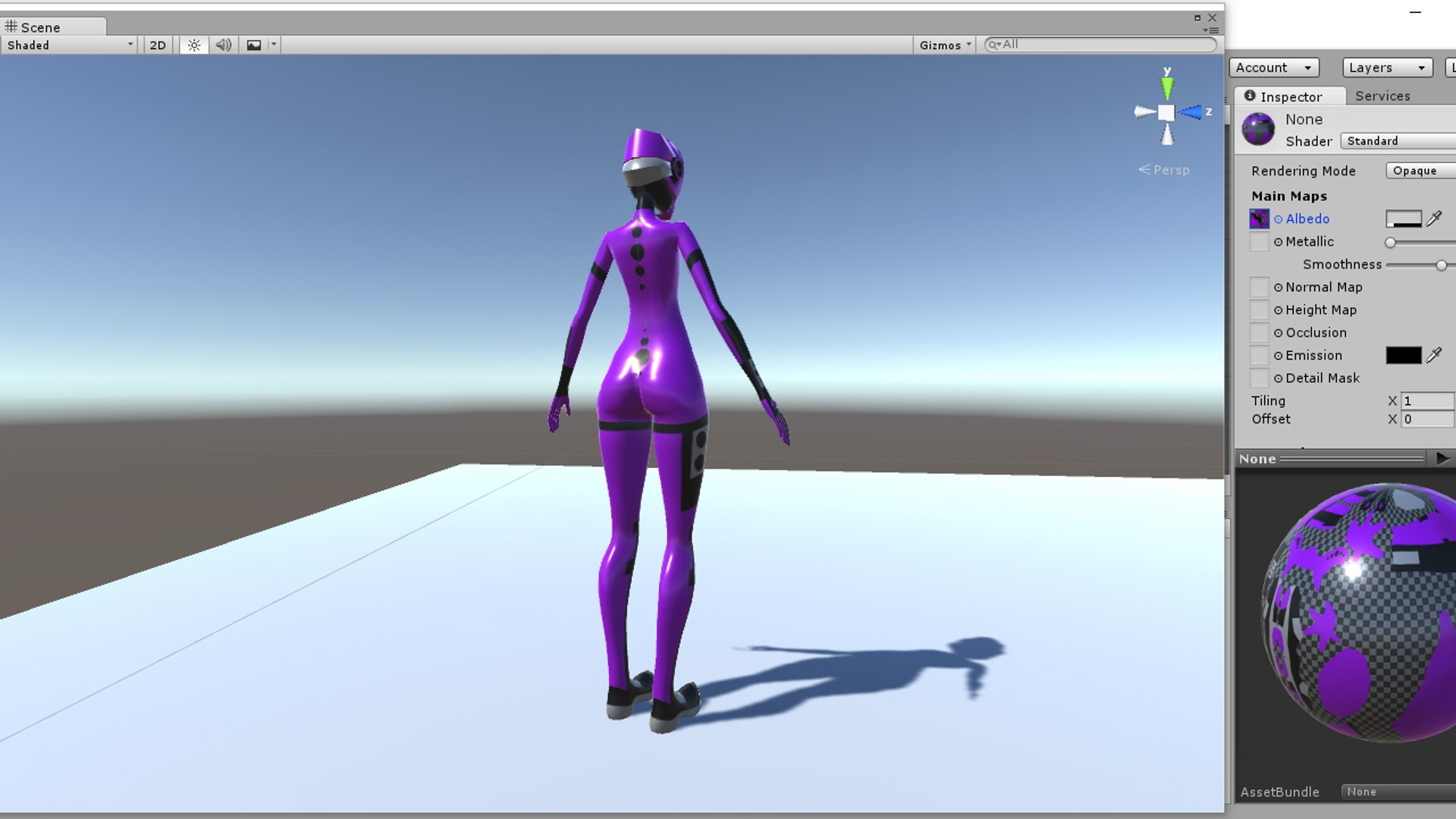Open the Gizmos dropdown
The height and width of the screenshot is (819, 1456).
(944, 45)
